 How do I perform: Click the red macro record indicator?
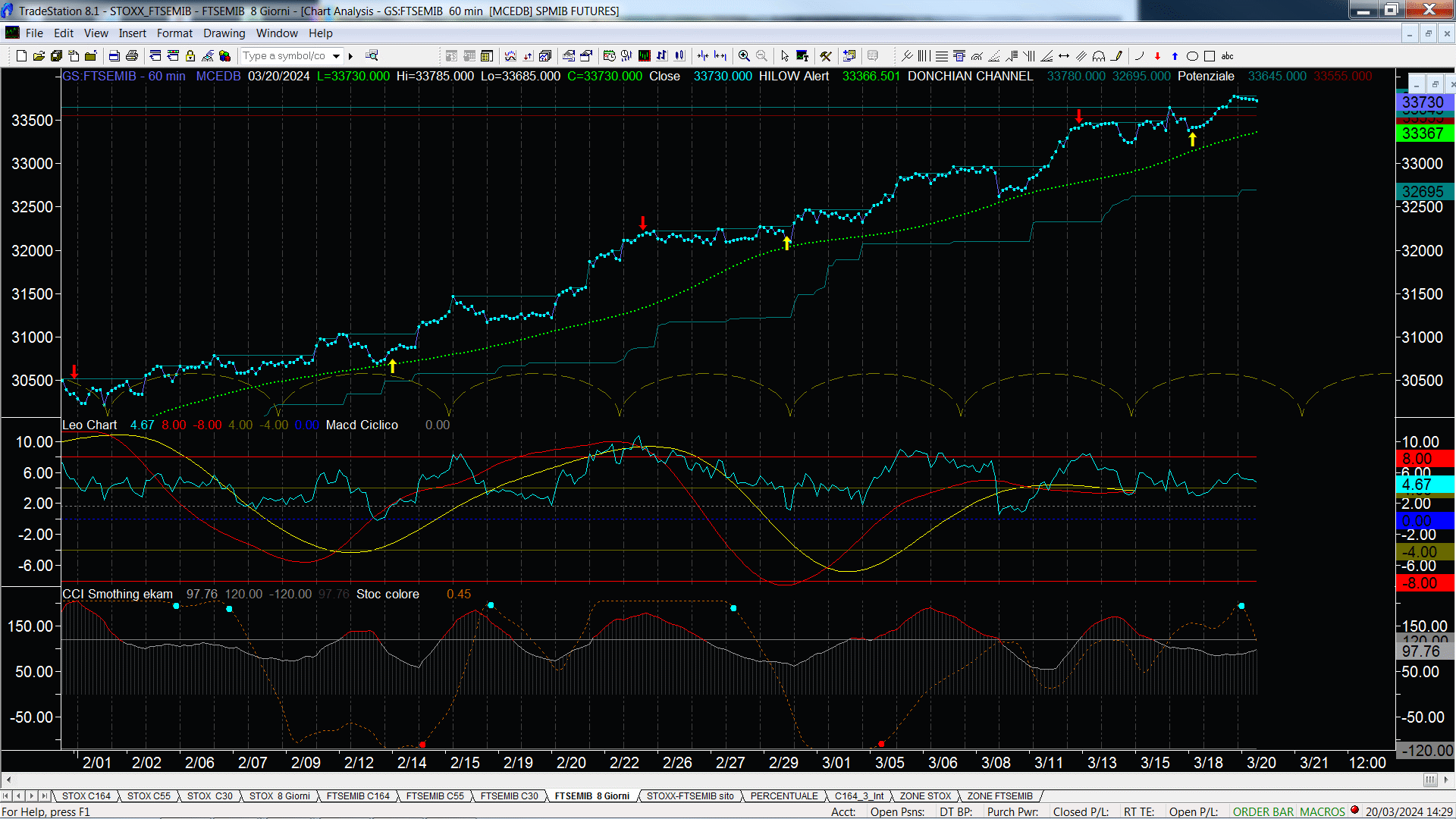(1355, 811)
